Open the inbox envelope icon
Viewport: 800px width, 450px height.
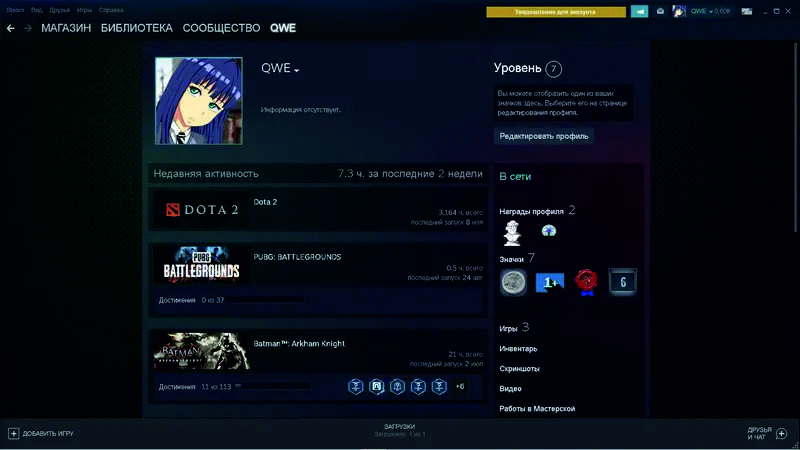click(660, 11)
